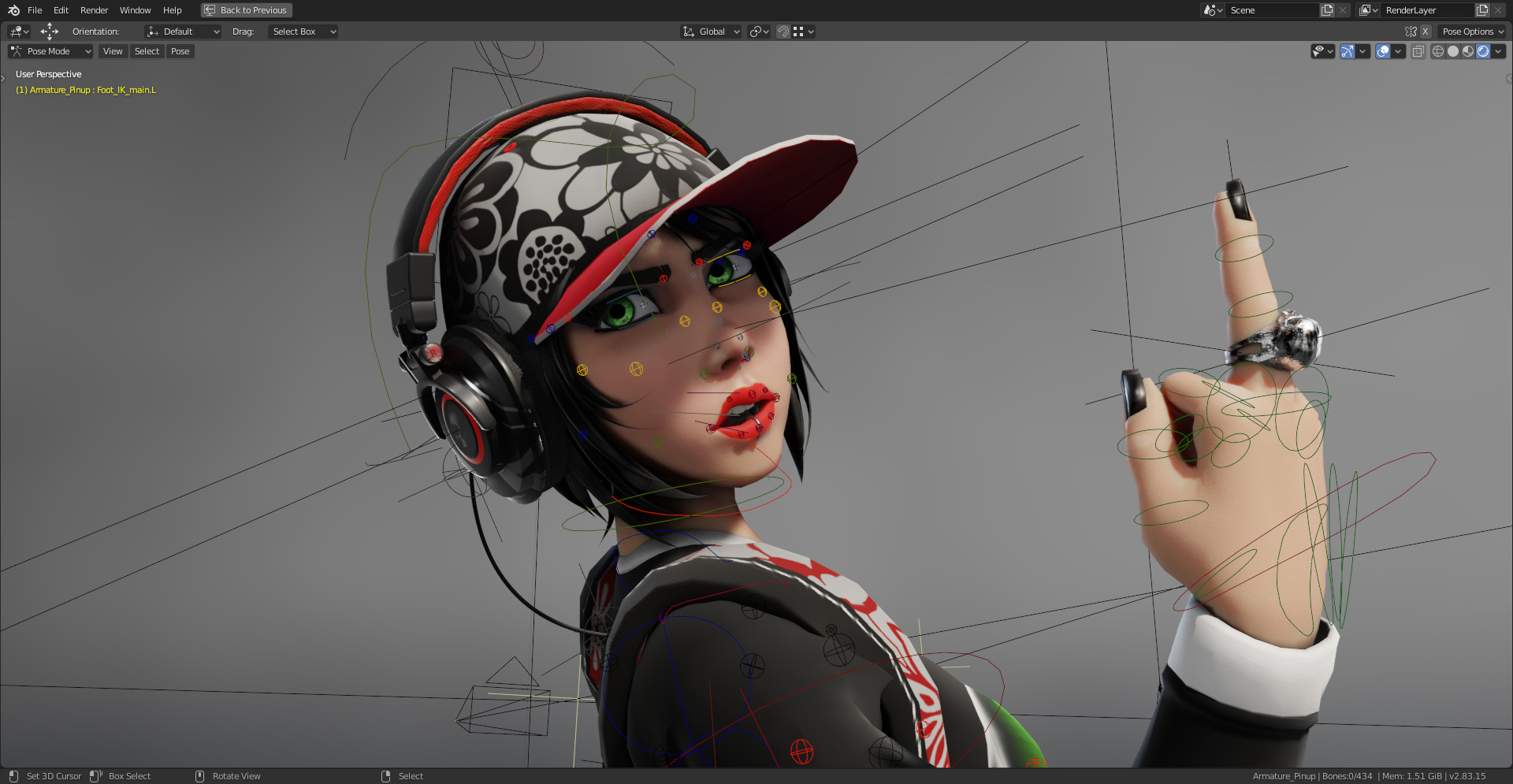The height and width of the screenshot is (784, 1513).
Task: Edit the Scene name field
Action: 1272,10
